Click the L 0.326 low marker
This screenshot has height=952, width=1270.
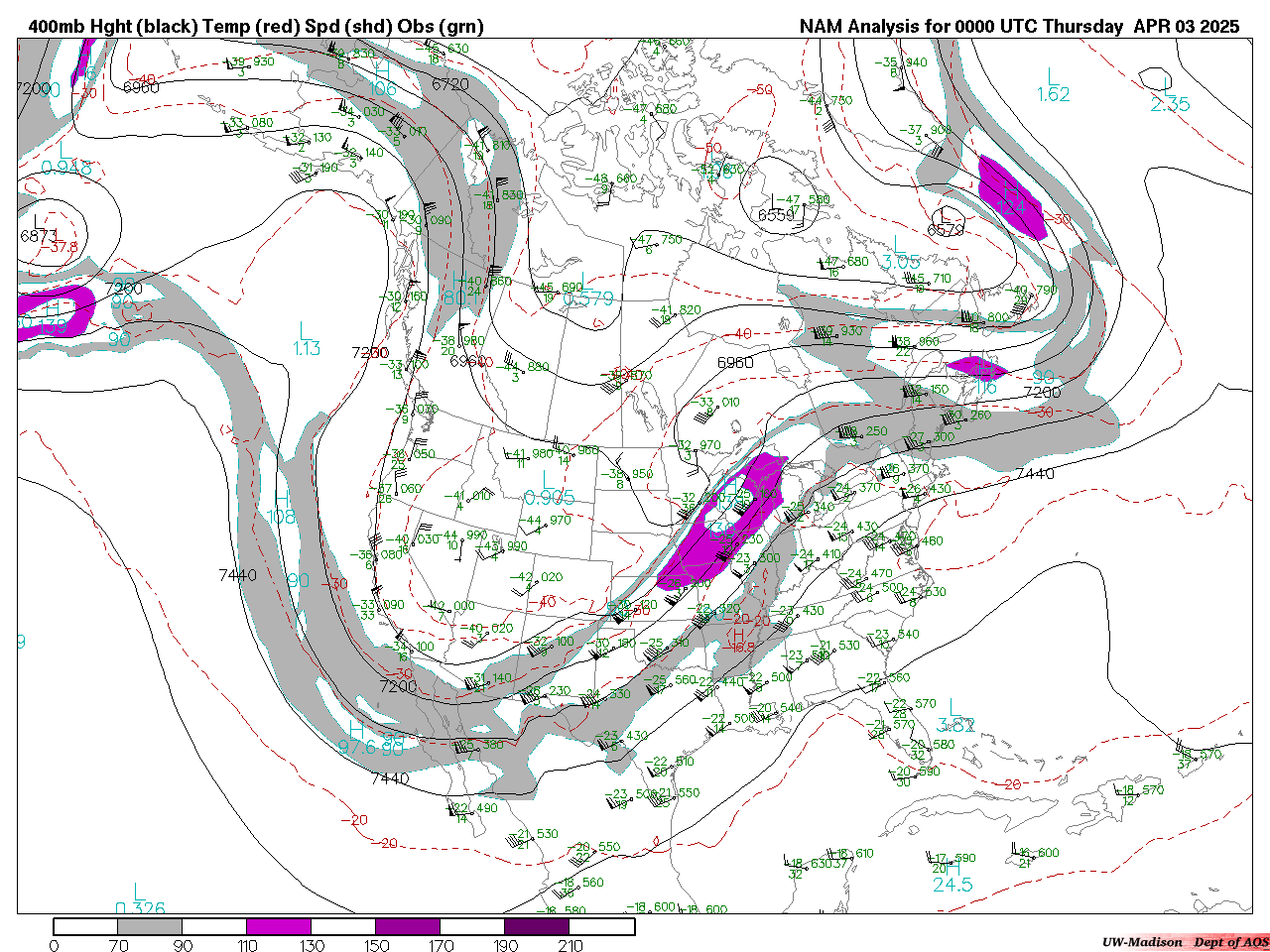(x=140, y=901)
